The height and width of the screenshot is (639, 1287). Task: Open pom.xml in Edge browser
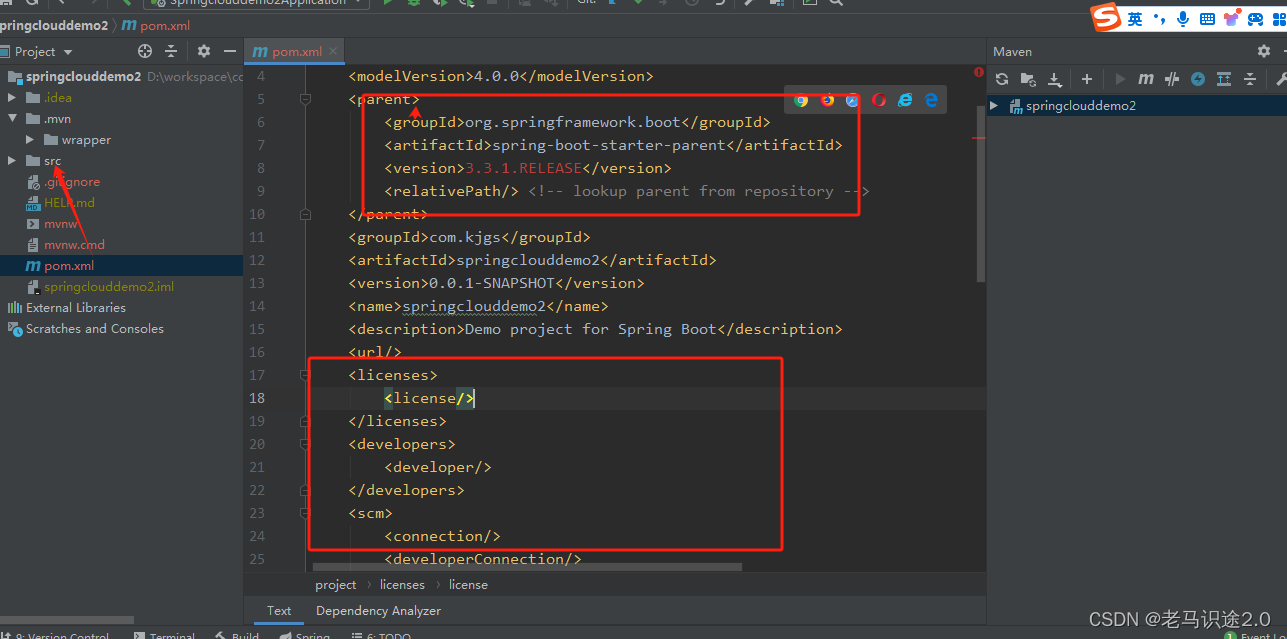931,100
